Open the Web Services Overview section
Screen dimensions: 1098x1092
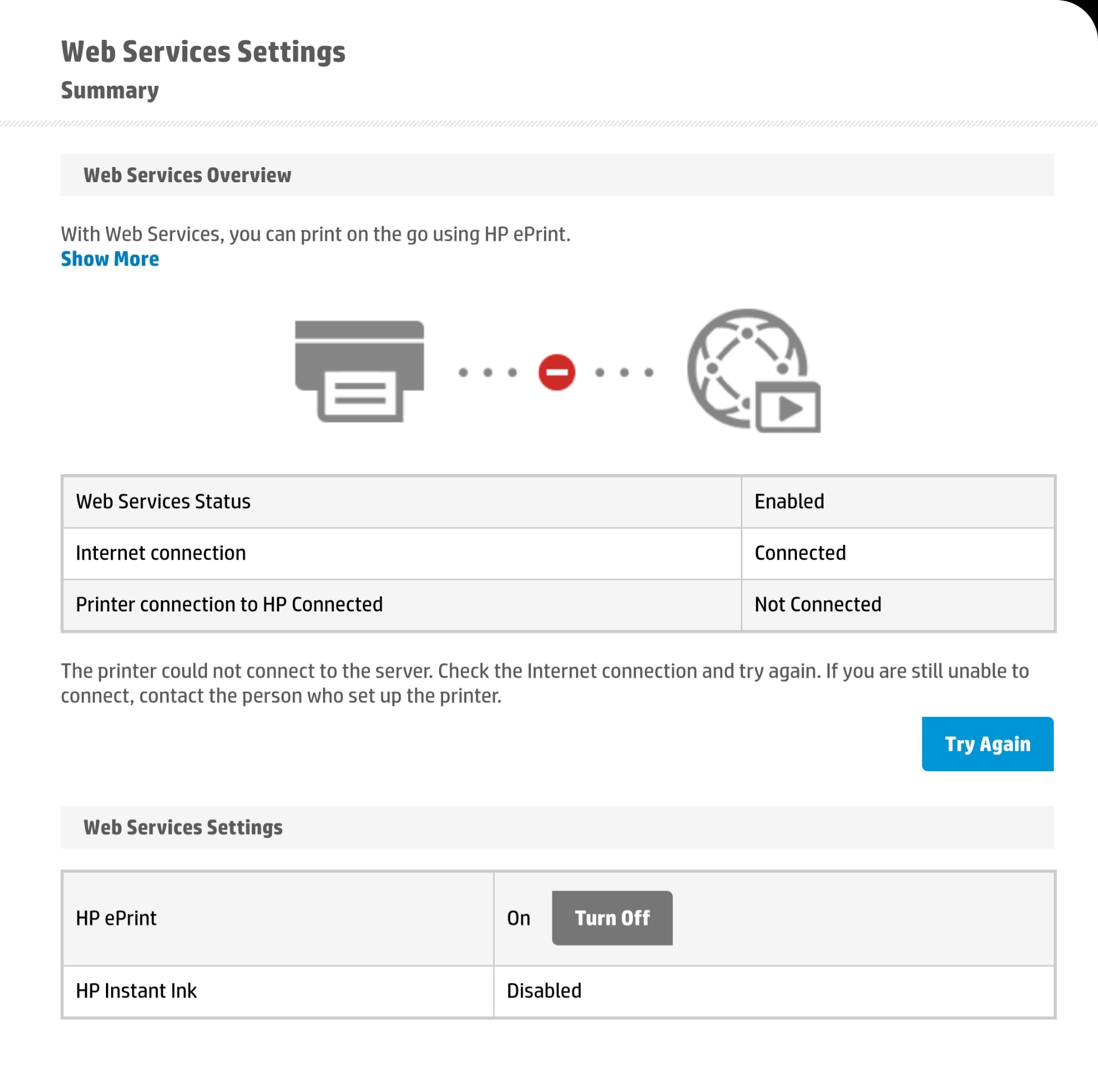point(187,175)
